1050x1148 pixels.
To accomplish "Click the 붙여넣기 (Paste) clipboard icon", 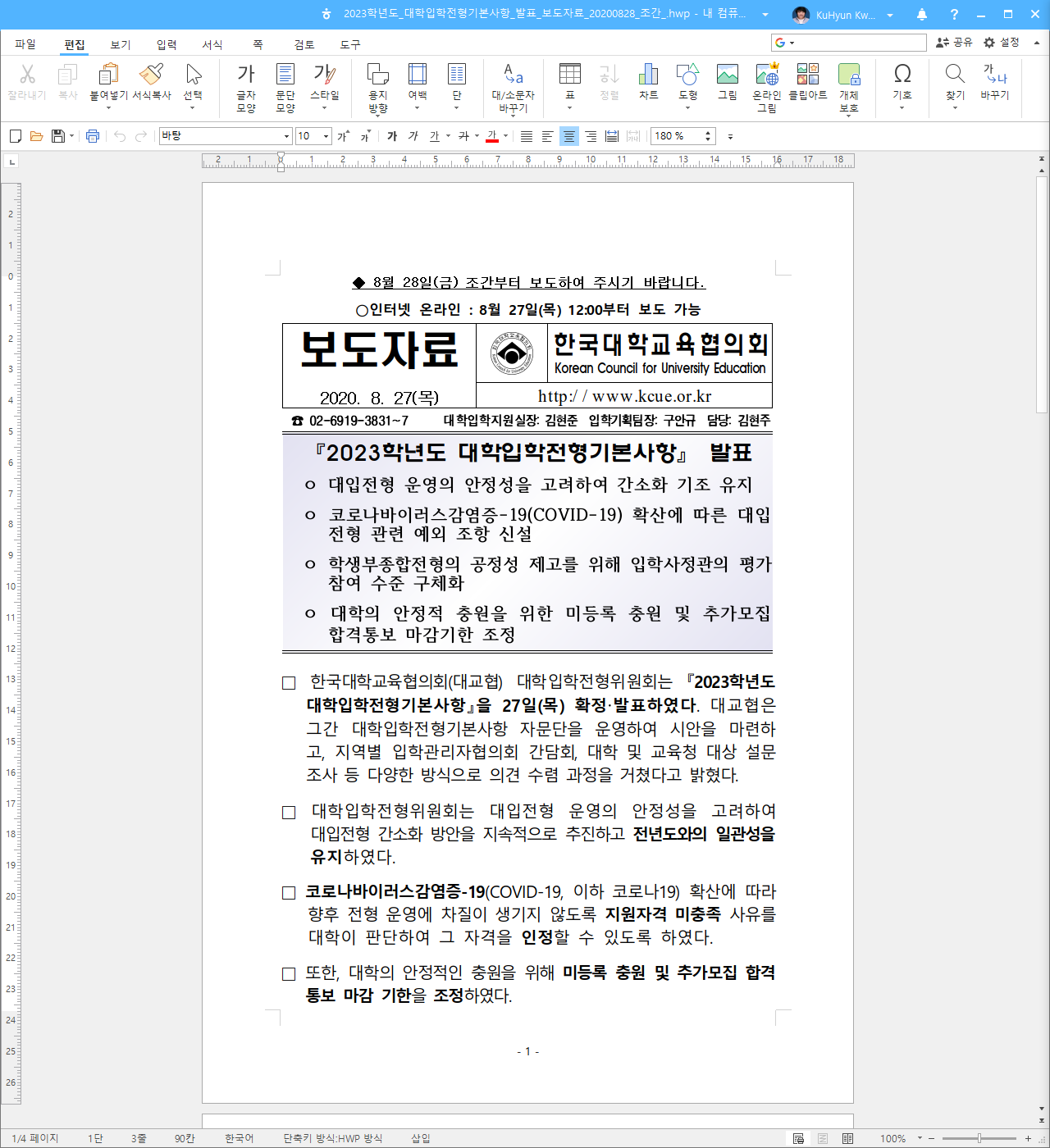I will pos(108,75).
